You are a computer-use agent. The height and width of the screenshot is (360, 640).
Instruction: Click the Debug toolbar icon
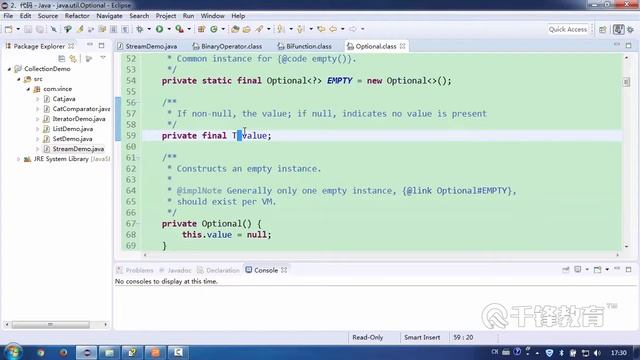pyautogui.click(x=140, y=29)
